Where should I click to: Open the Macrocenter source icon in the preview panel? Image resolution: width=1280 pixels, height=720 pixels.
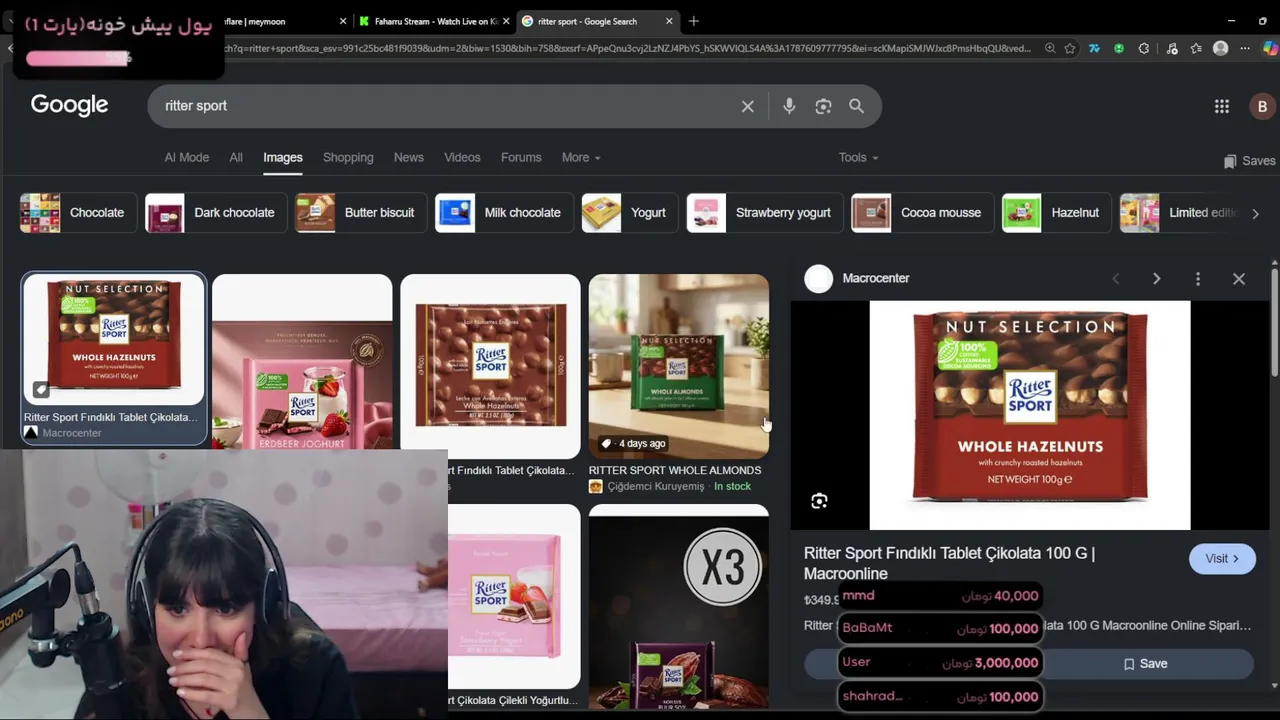coord(818,279)
